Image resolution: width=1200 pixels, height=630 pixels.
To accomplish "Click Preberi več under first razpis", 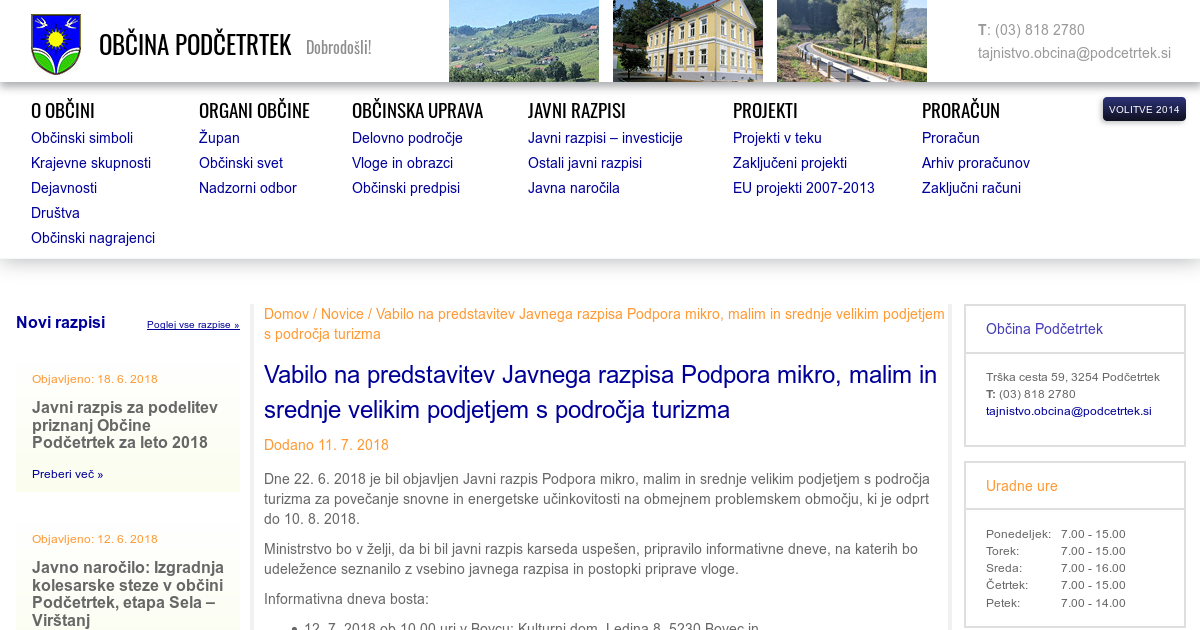I will click(x=67, y=474).
